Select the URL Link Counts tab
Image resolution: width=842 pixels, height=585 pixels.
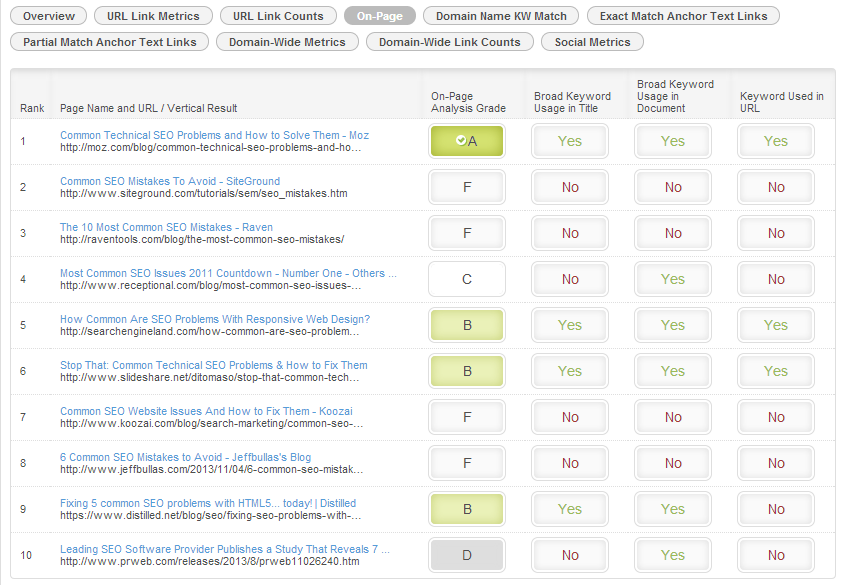click(278, 16)
